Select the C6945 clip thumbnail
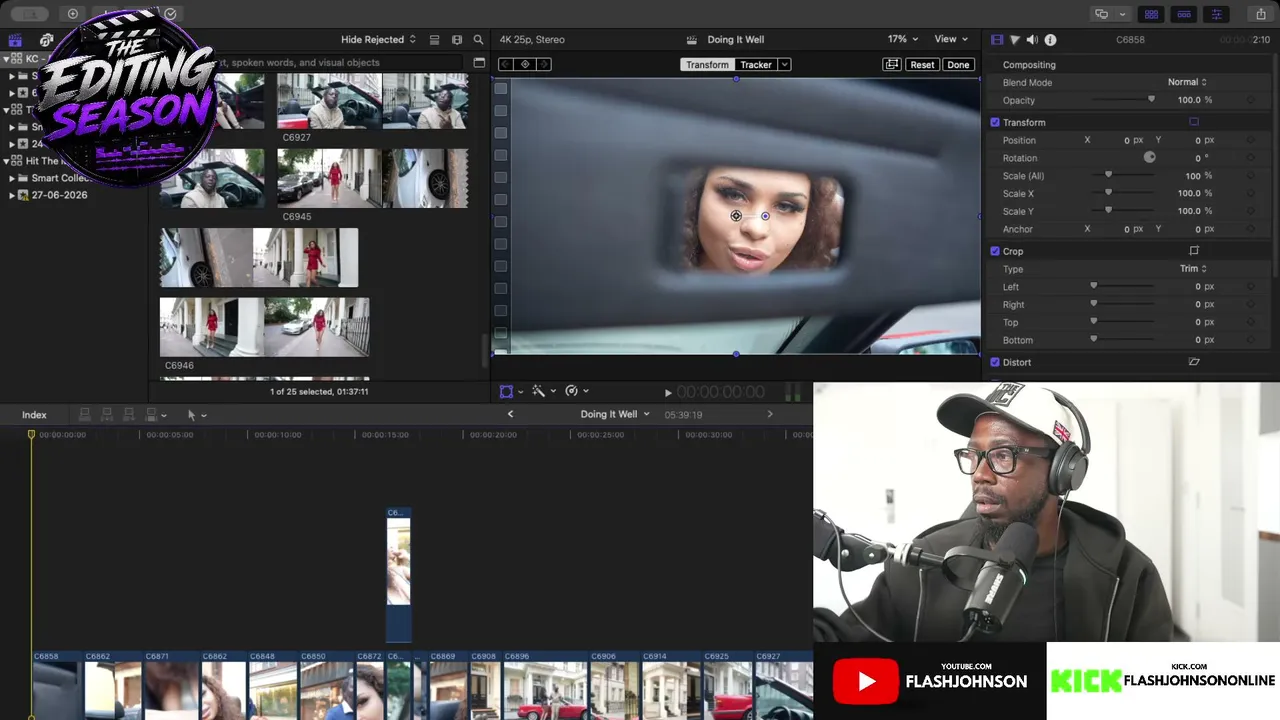This screenshot has height=720, width=1280. tap(372, 178)
